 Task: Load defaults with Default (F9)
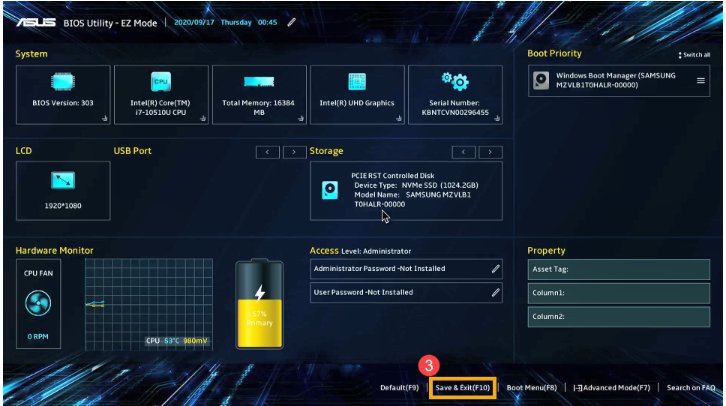[x=400, y=387]
